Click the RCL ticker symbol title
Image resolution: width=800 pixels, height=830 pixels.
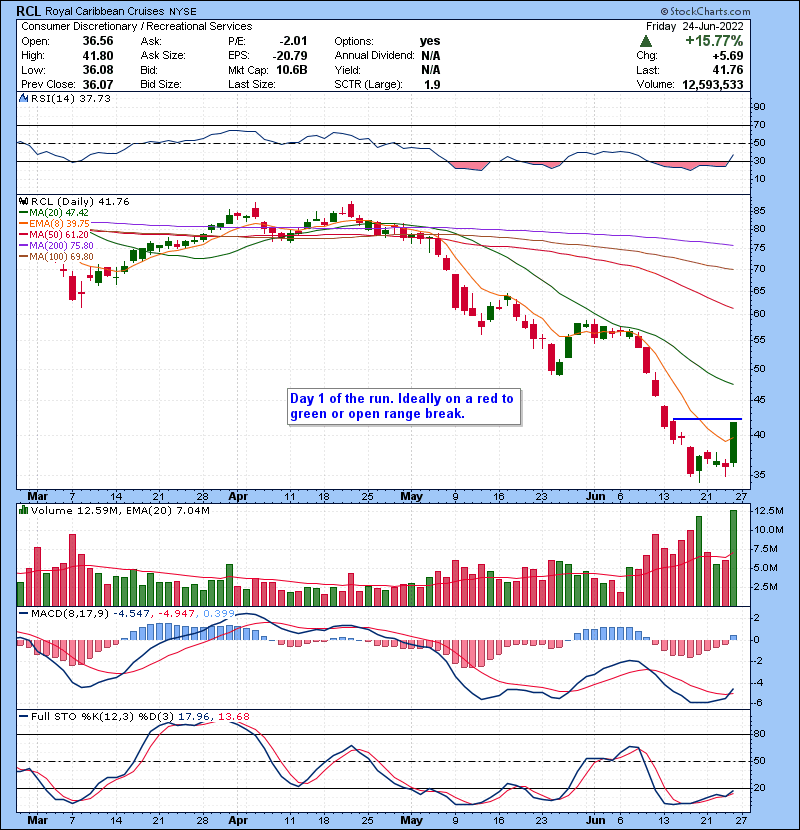point(29,11)
